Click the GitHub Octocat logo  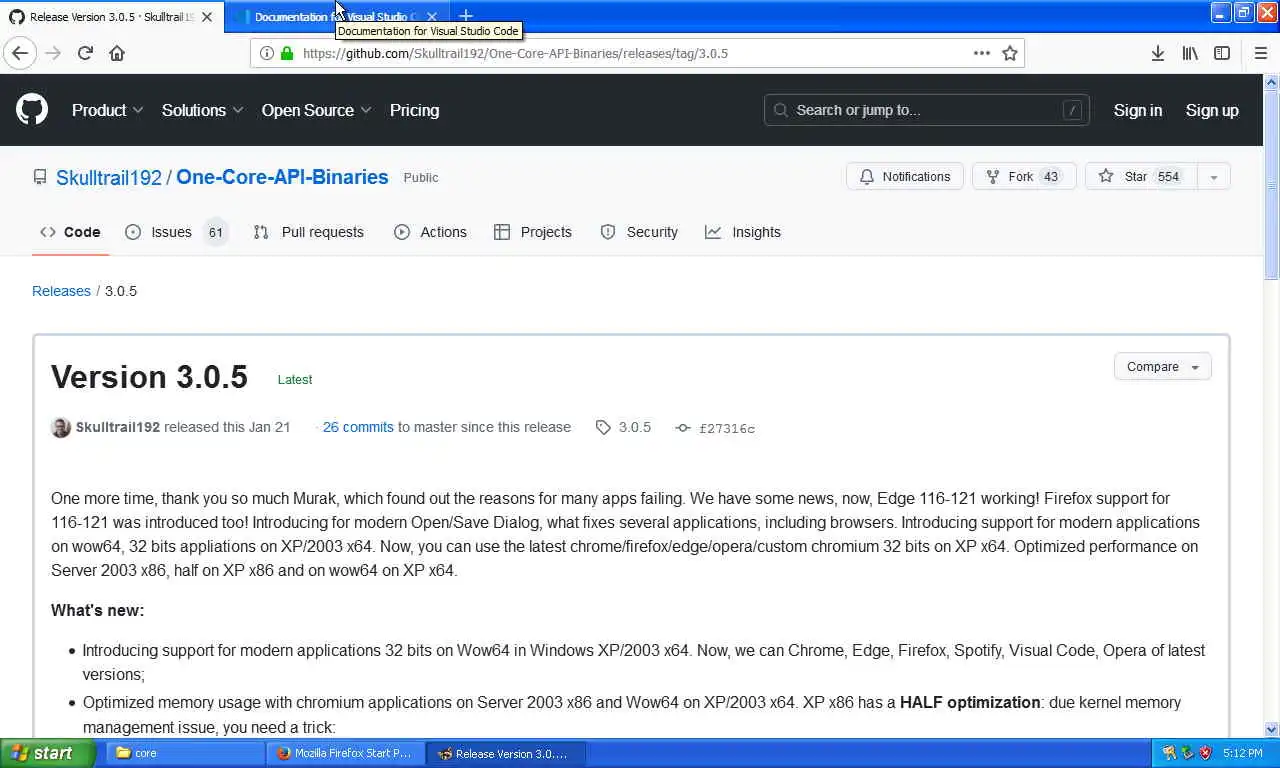[32, 110]
